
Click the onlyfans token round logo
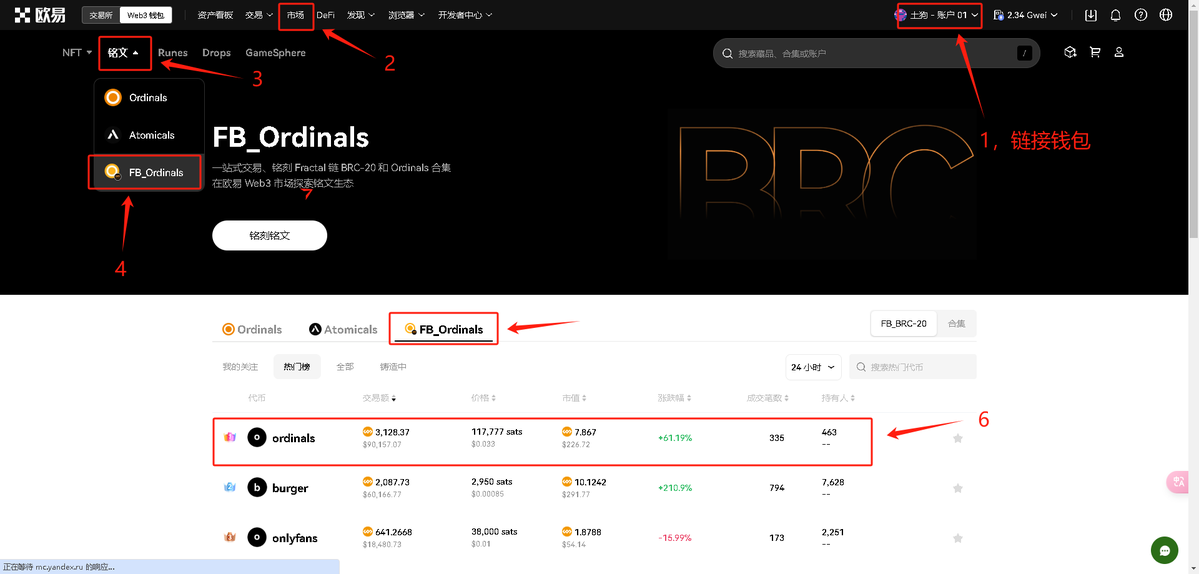tap(257, 537)
